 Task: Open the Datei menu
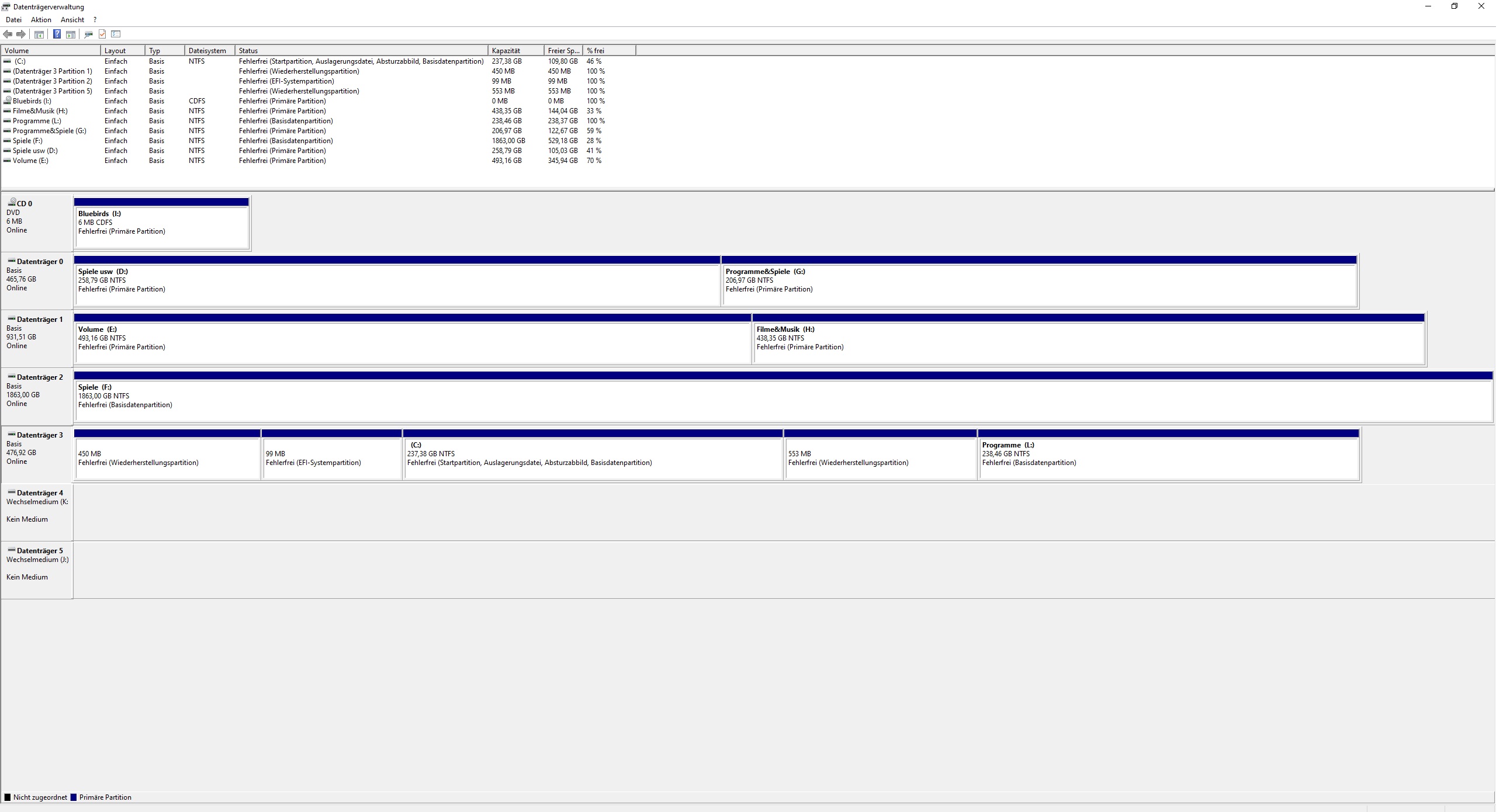[x=13, y=20]
